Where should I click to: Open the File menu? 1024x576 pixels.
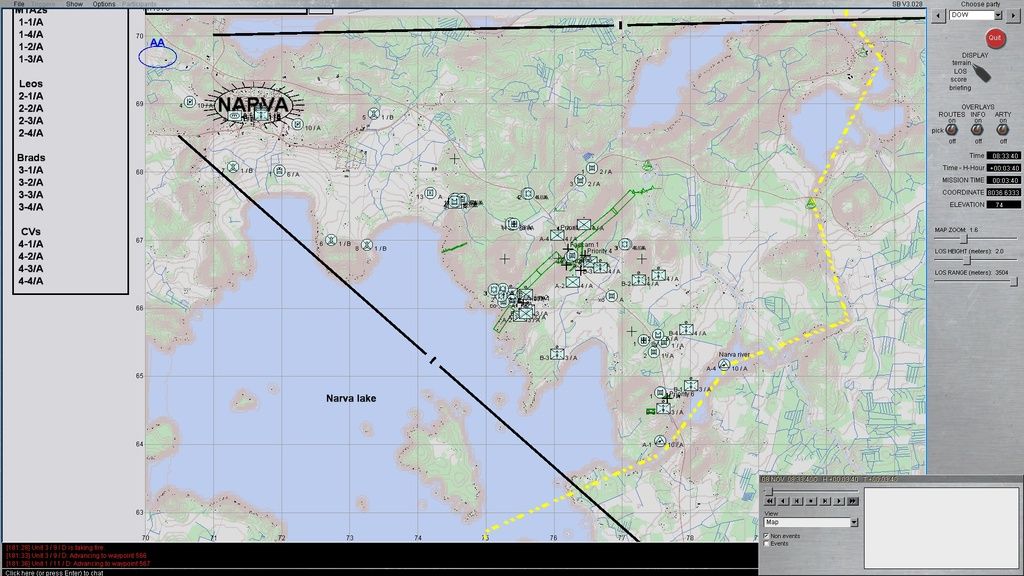tap(19, 4)
